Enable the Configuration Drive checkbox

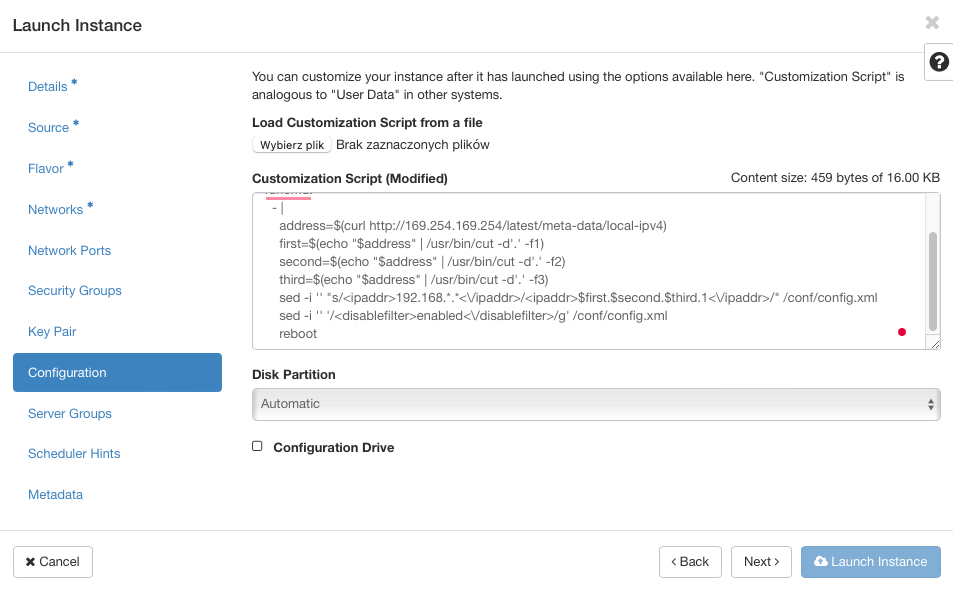coord(257,447)
